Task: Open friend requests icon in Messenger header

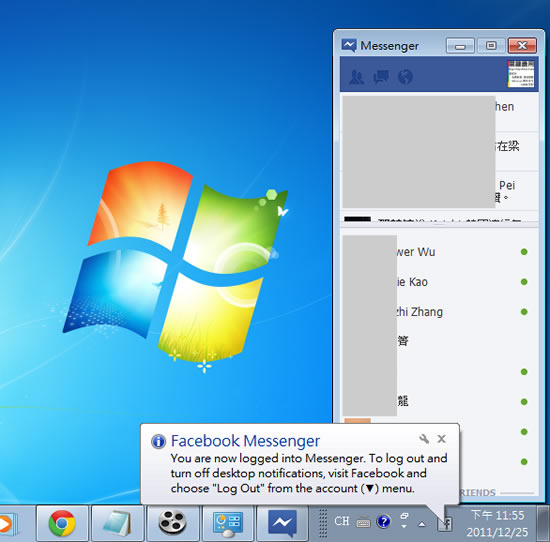Action: click(357, 77)
